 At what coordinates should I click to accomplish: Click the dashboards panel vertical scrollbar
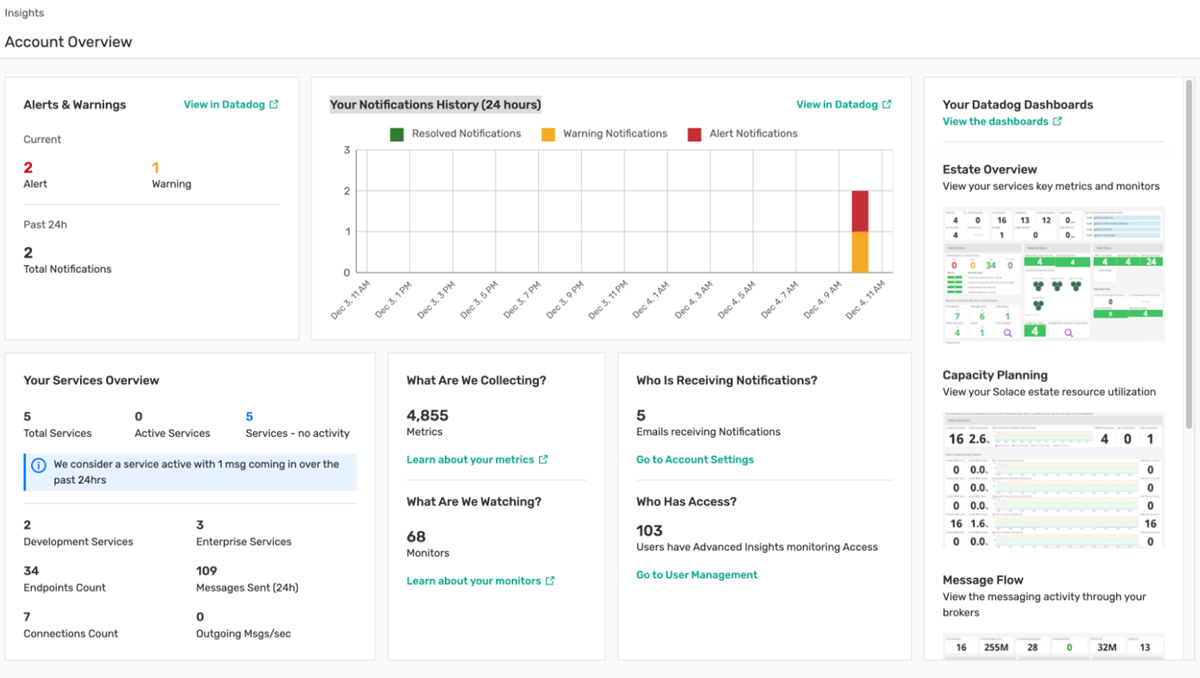1188,250
